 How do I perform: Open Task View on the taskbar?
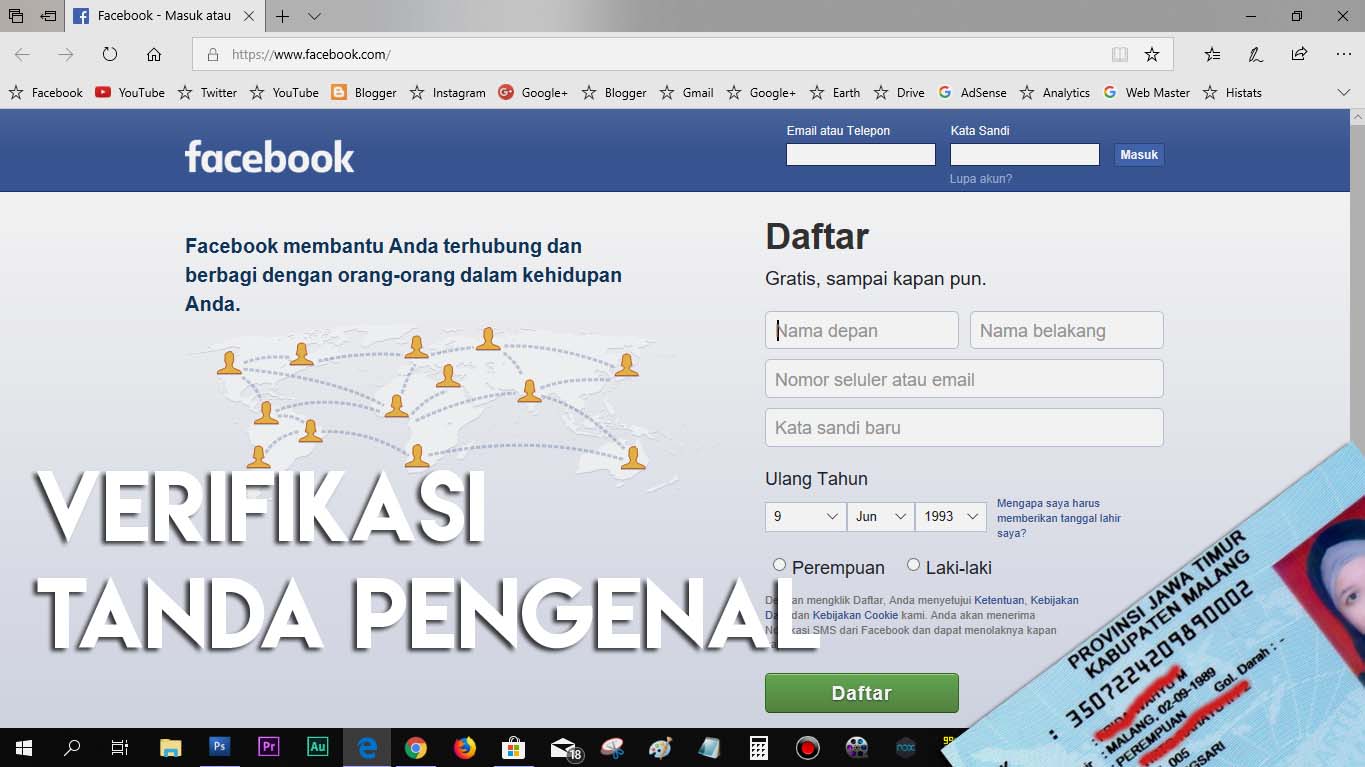120,747
